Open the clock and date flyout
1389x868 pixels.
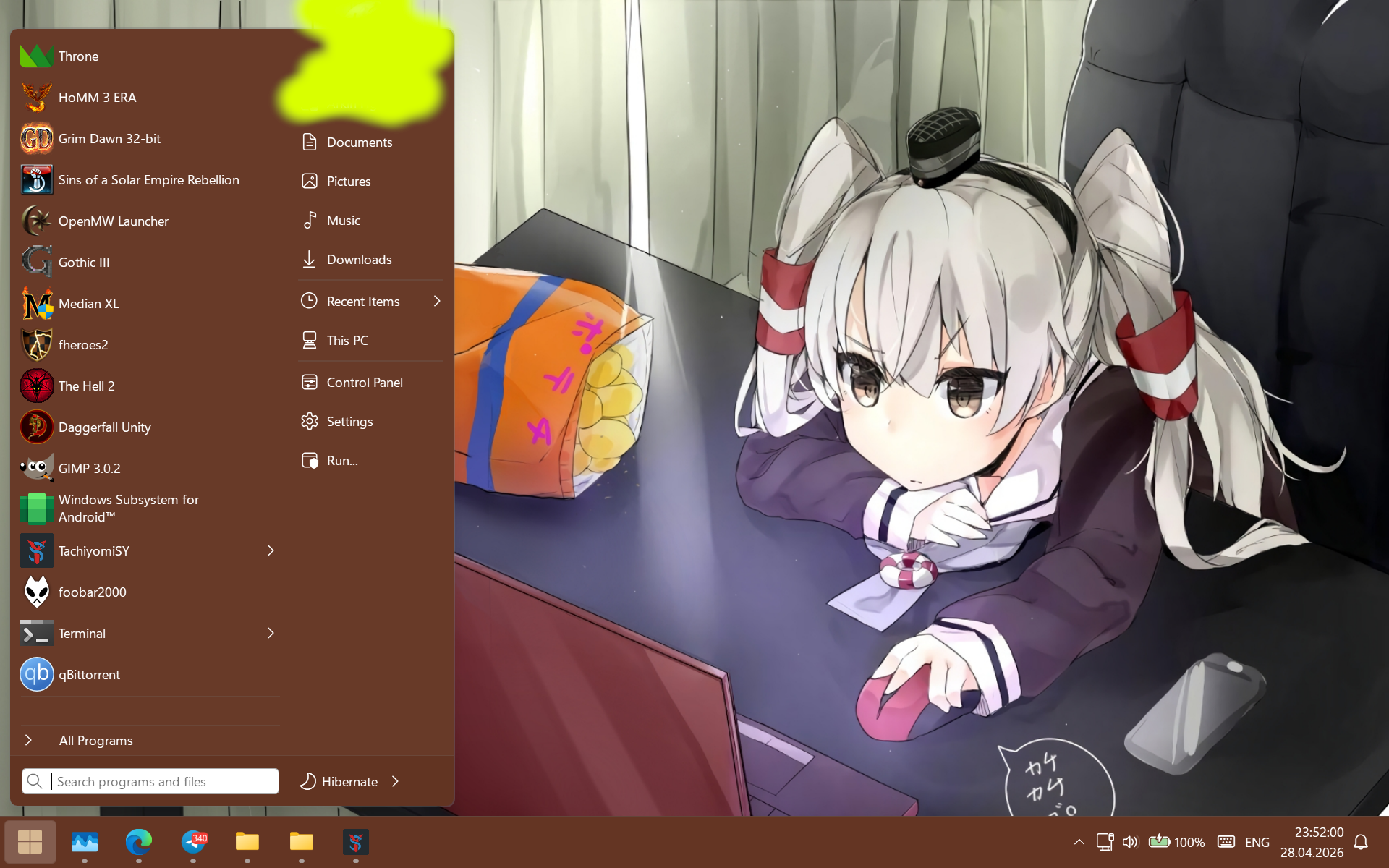coord(1312,842)
